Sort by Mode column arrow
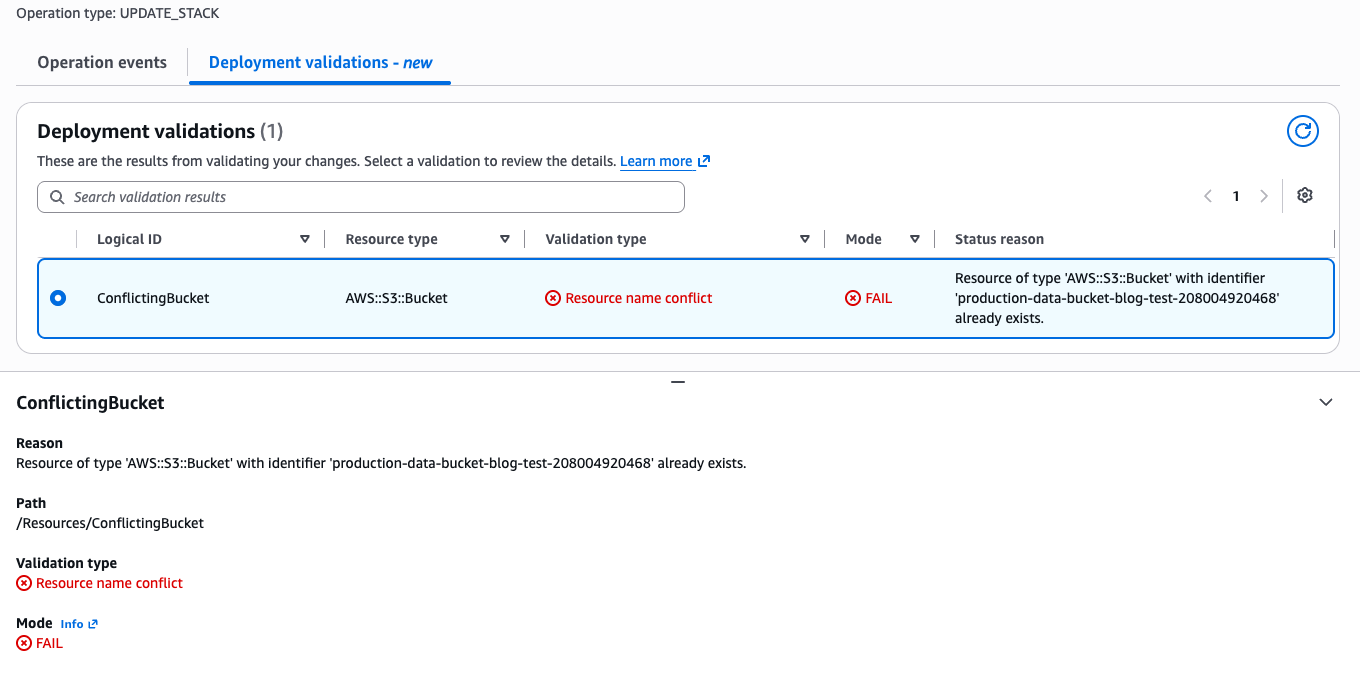 pos(915,239)
